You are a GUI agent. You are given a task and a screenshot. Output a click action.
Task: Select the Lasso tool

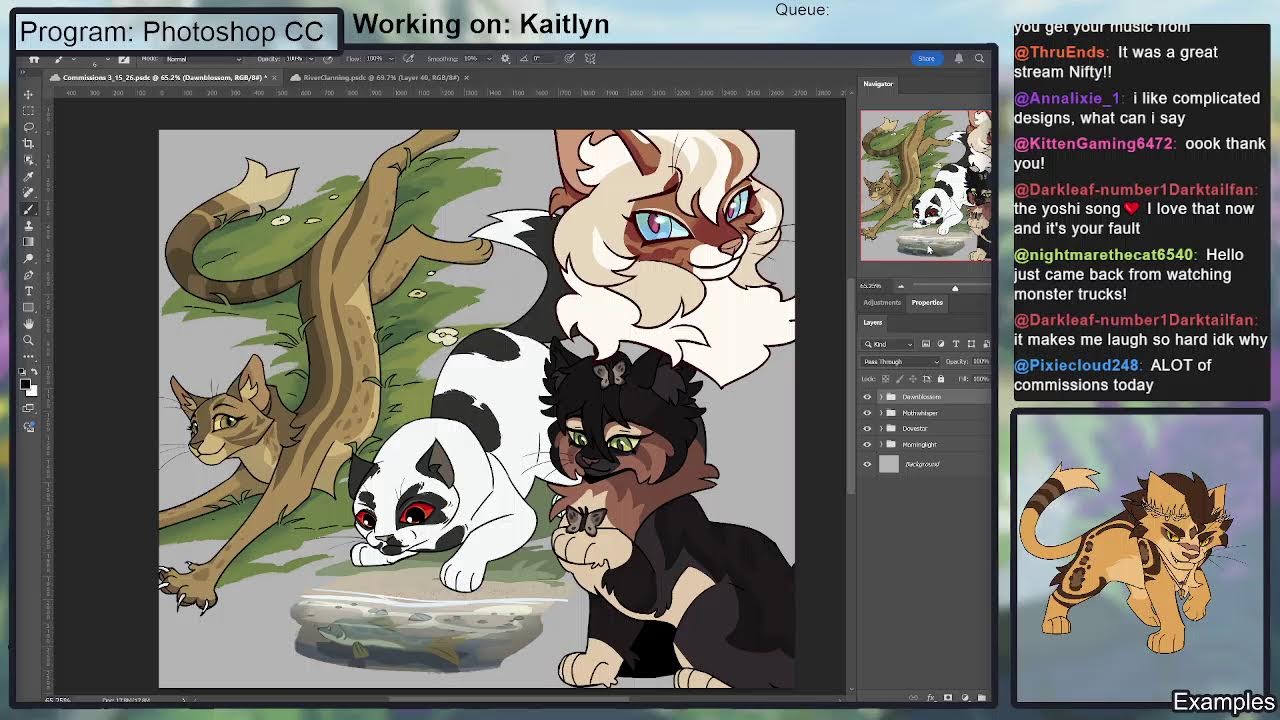pos(28,127)
